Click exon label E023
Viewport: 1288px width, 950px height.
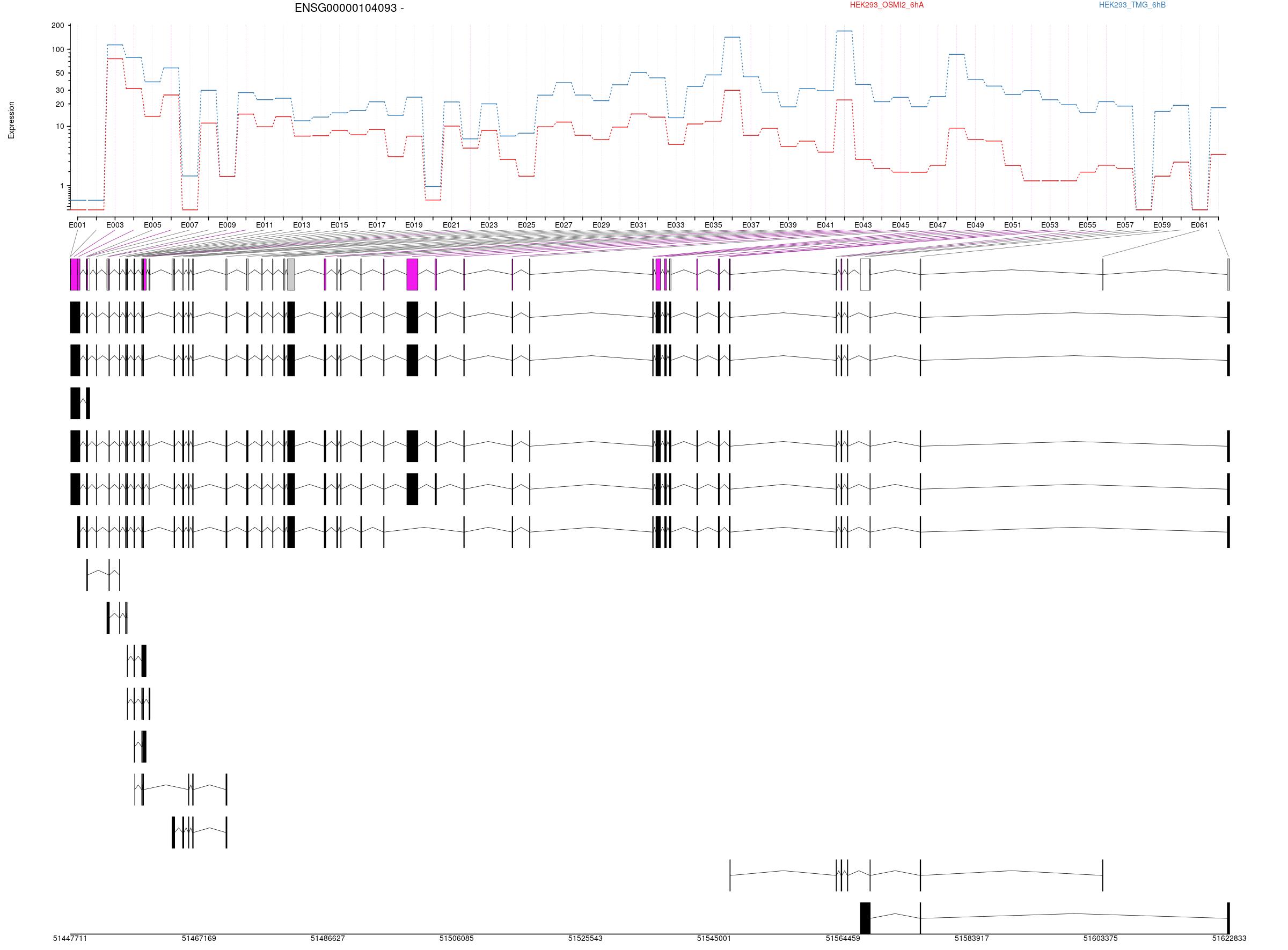[489, 225]
